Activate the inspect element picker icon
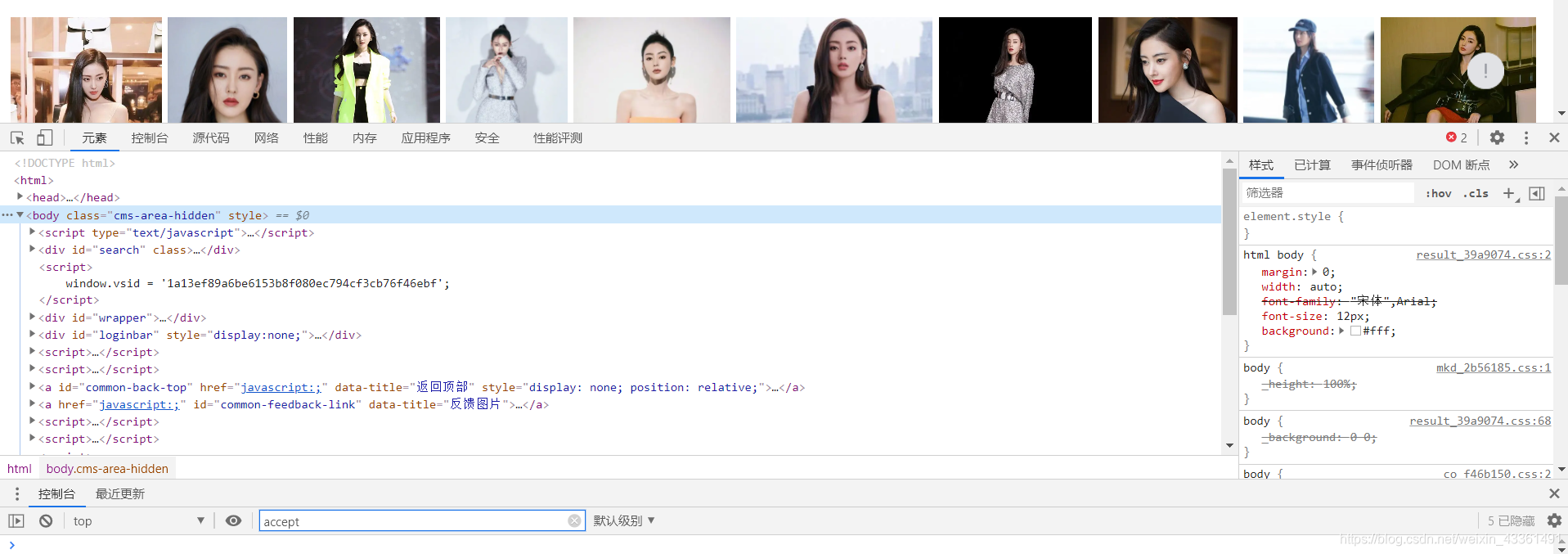Screen dimensions: 1568x554 (17, 137)
